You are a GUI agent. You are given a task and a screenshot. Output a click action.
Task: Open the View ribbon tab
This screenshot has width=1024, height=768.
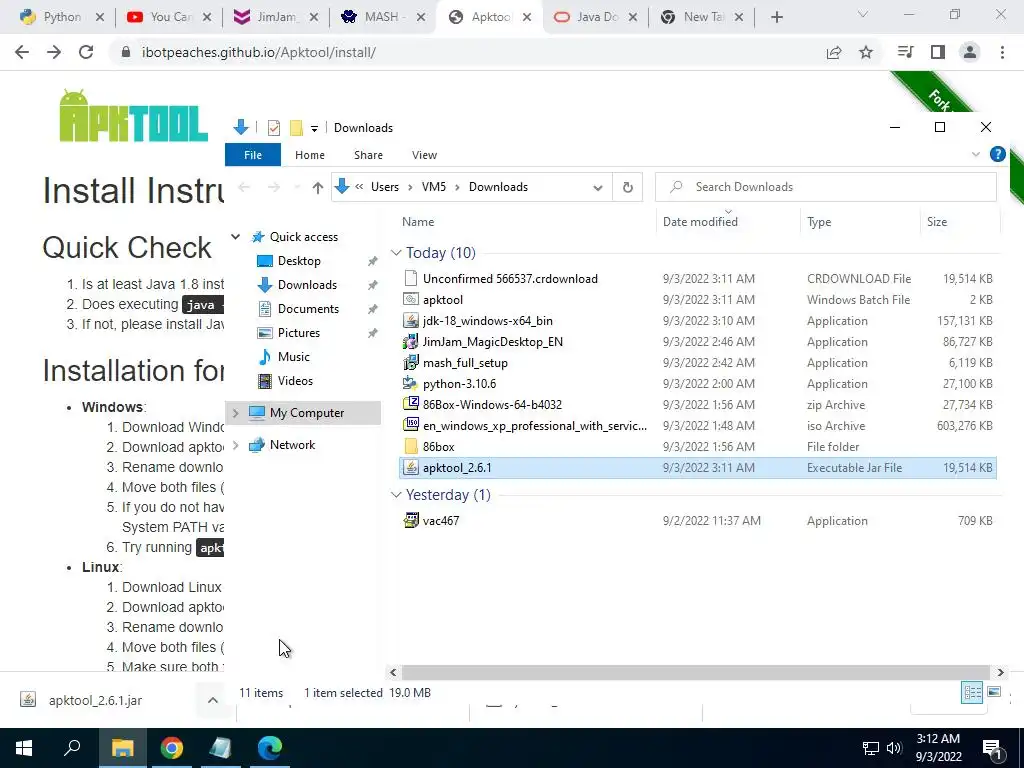424,155
